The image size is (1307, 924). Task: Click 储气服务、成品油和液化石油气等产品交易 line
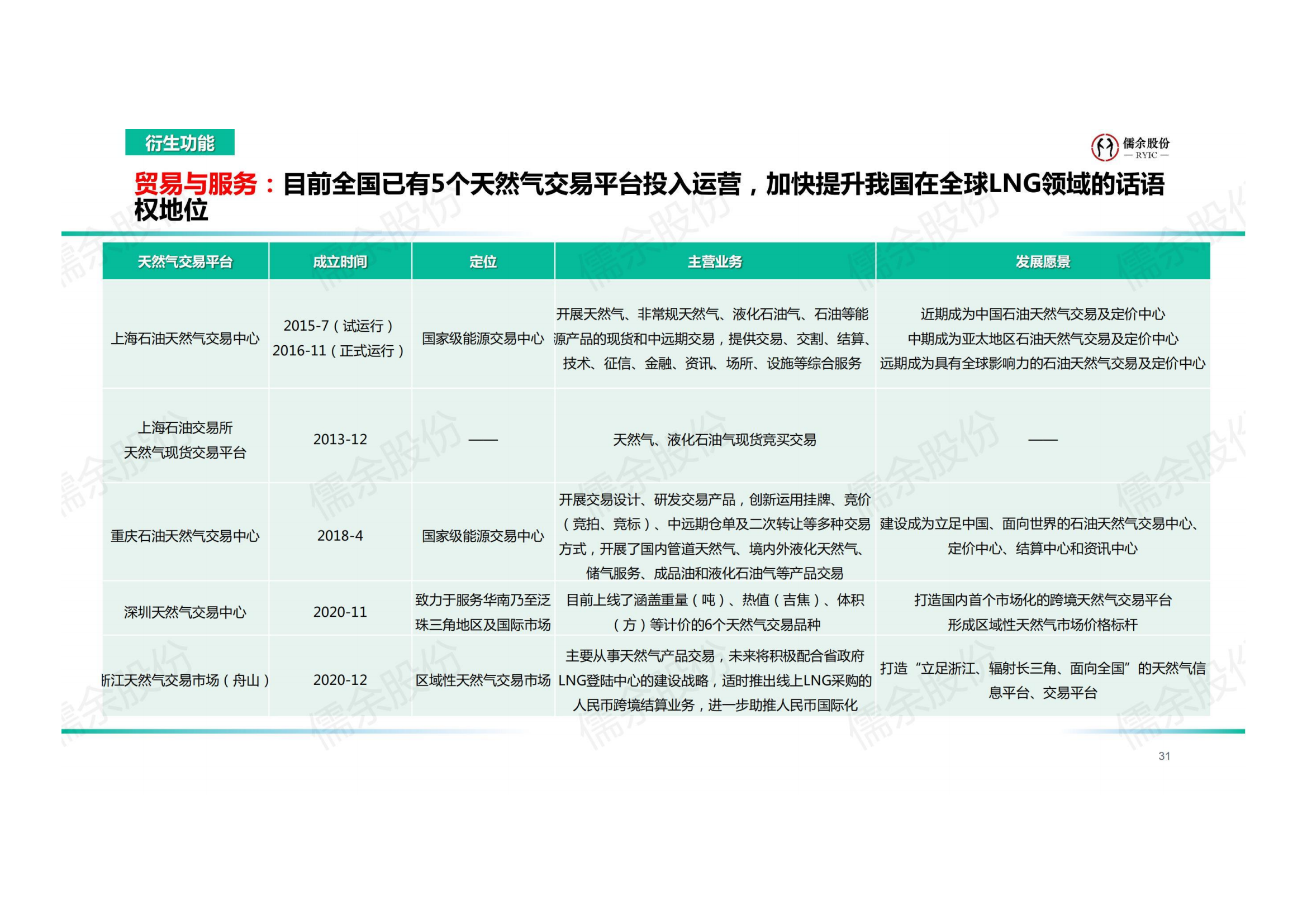point(715,573)
